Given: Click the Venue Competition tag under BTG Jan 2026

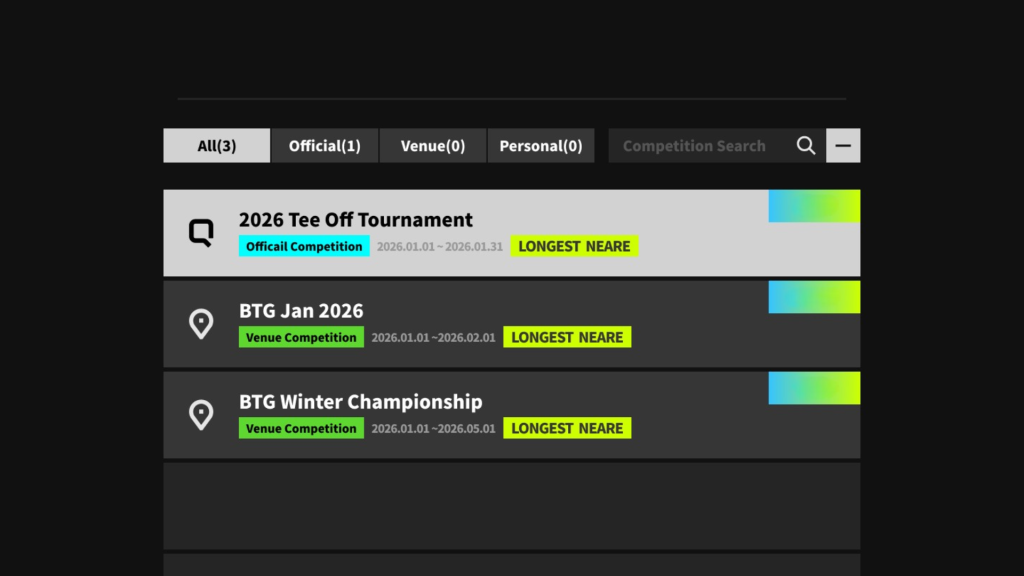Looking at the screenshot, I should click(301, 338).
